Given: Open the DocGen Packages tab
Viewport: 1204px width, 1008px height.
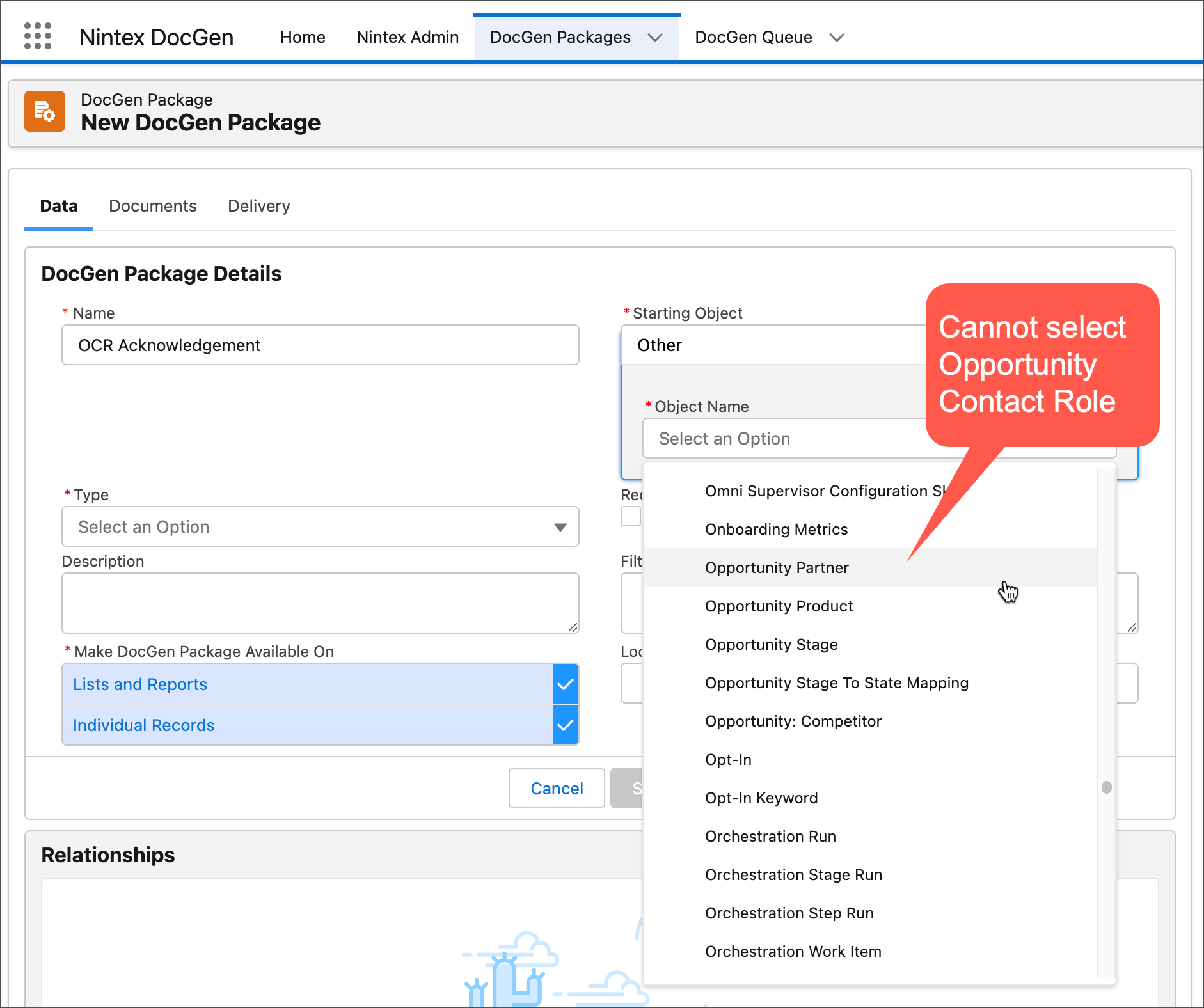Looking at the screenshot, I should pos(560,37).
